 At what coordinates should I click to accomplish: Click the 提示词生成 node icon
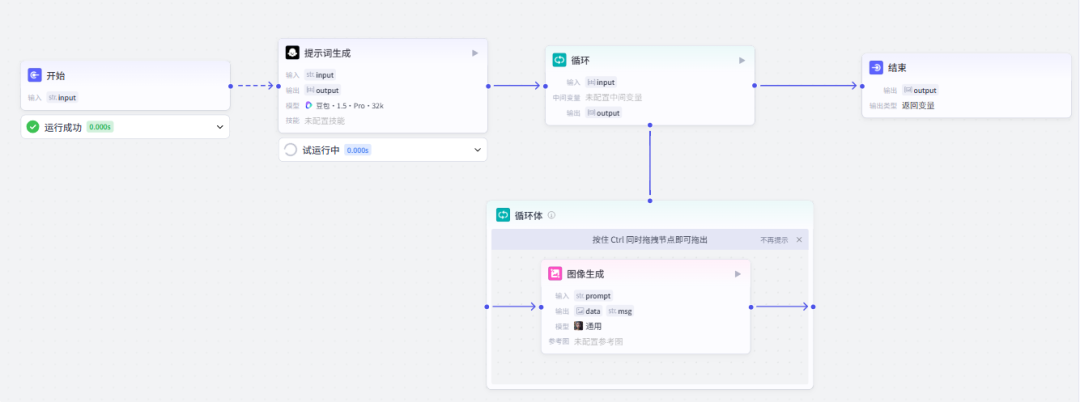(292, 53)
